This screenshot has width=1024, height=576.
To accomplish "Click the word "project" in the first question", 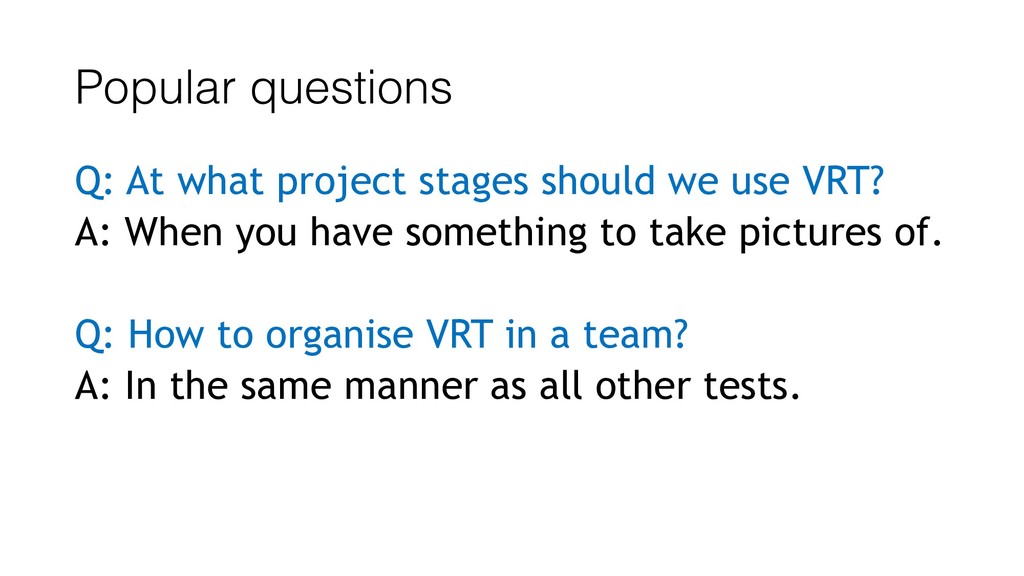I will tap(341, 183).
